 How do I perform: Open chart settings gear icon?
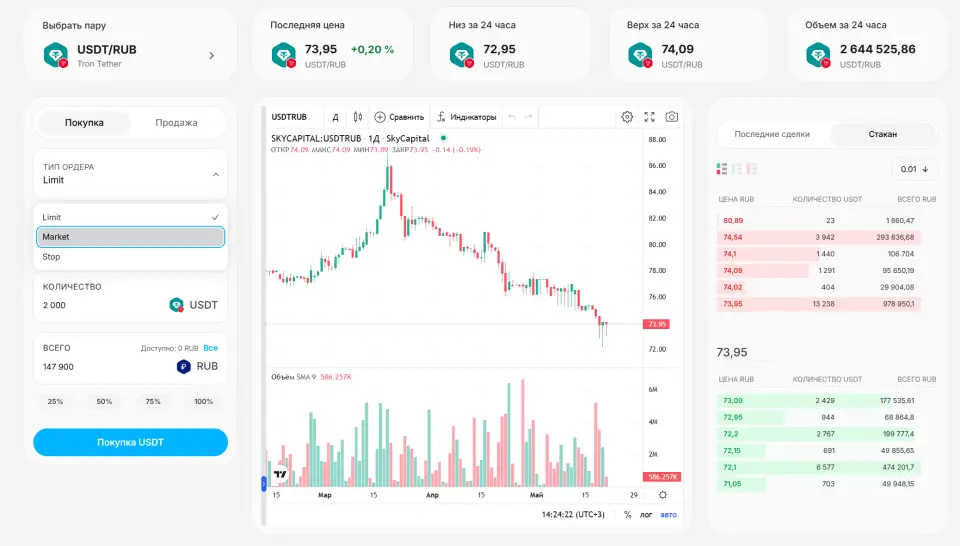(x=627, y=117)
